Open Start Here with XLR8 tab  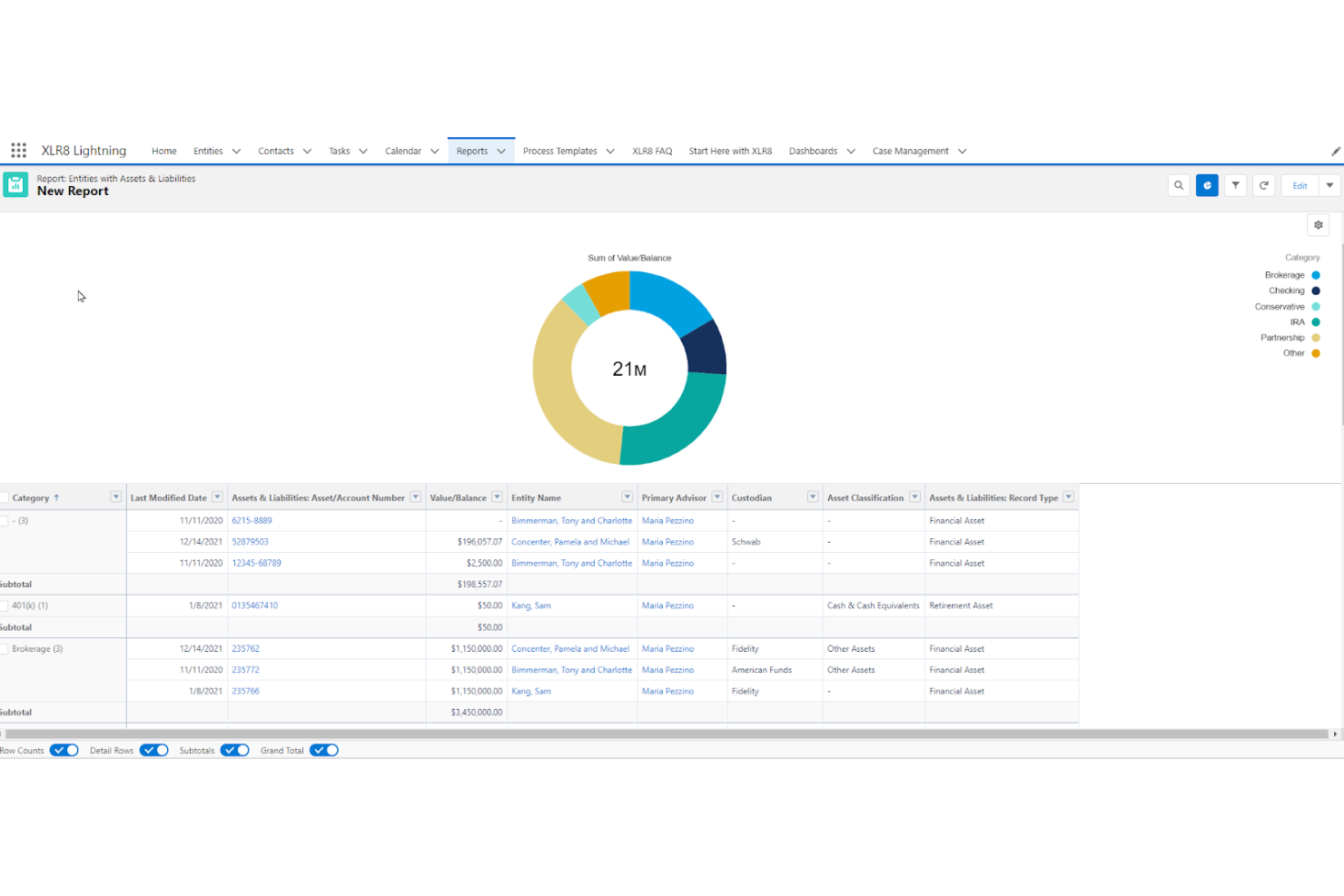click(x=730, y=152)
